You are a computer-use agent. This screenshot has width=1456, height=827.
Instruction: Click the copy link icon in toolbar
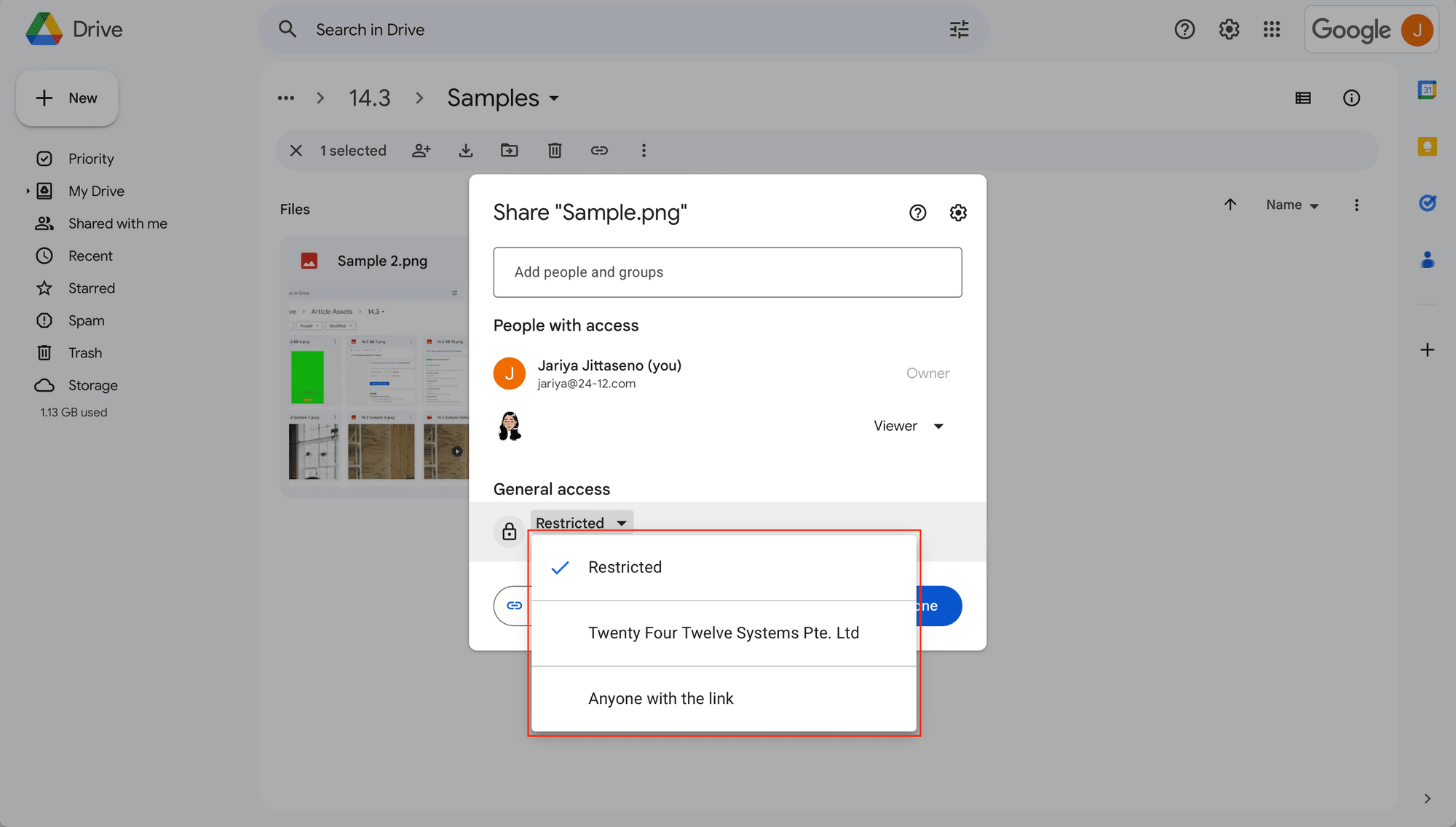[x=598, y=150]
